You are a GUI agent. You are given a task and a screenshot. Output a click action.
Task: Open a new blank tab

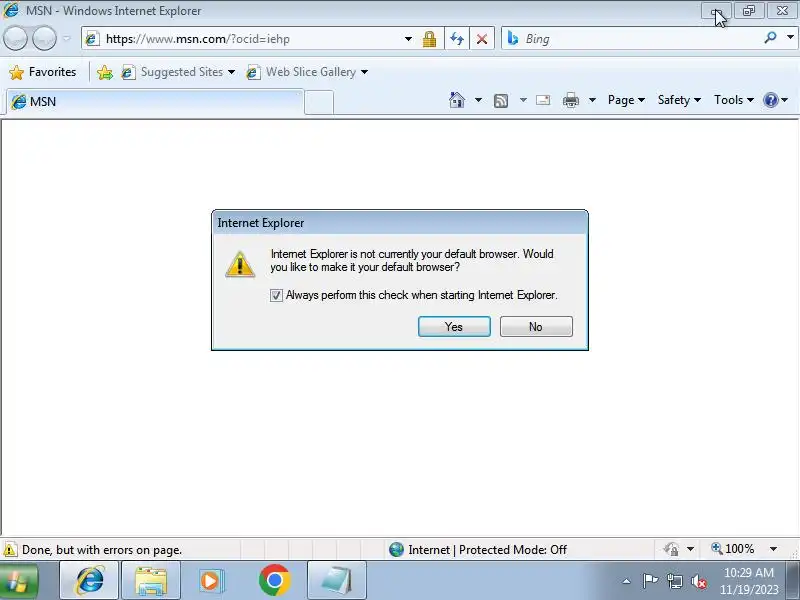click(x=319, y=103)
